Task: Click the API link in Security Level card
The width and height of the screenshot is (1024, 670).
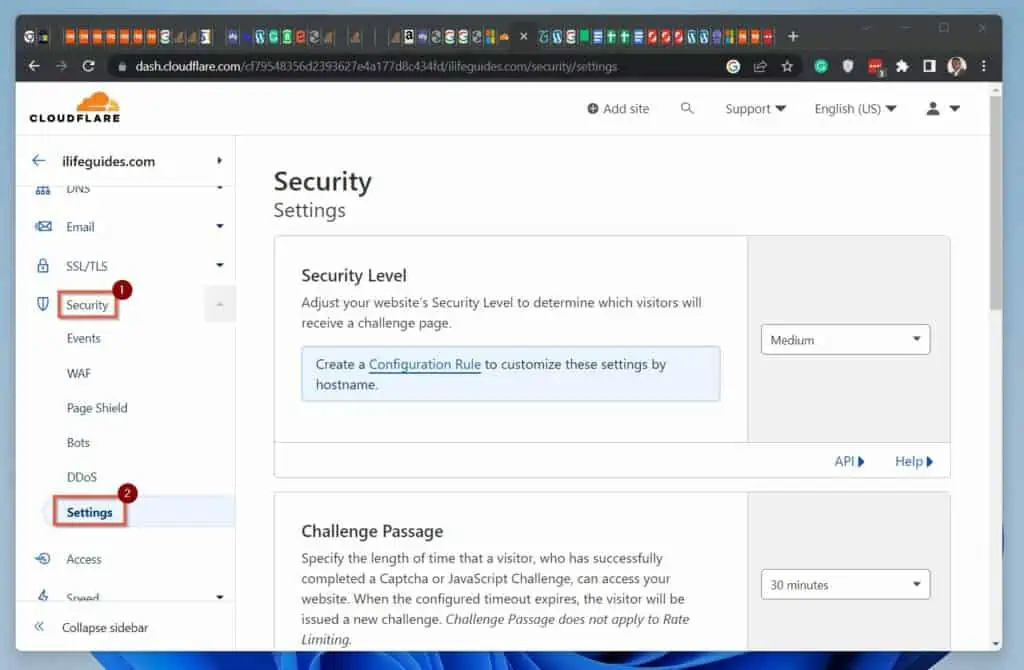Action: click(849, 461)
